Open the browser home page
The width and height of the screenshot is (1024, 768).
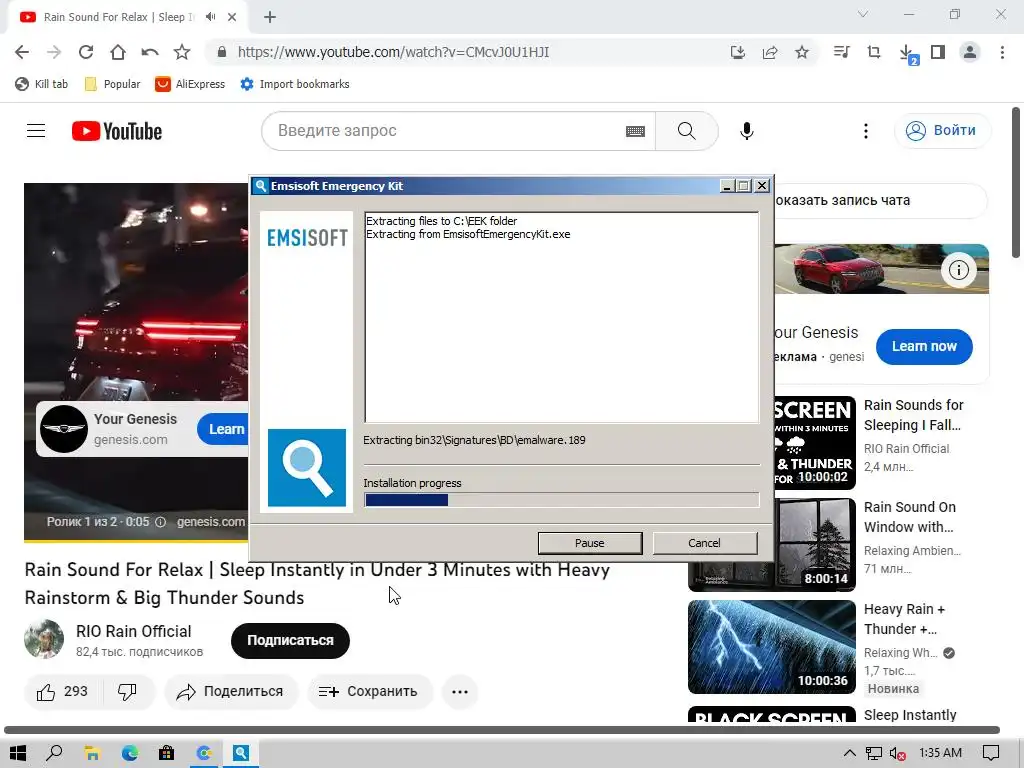(118, 52)
